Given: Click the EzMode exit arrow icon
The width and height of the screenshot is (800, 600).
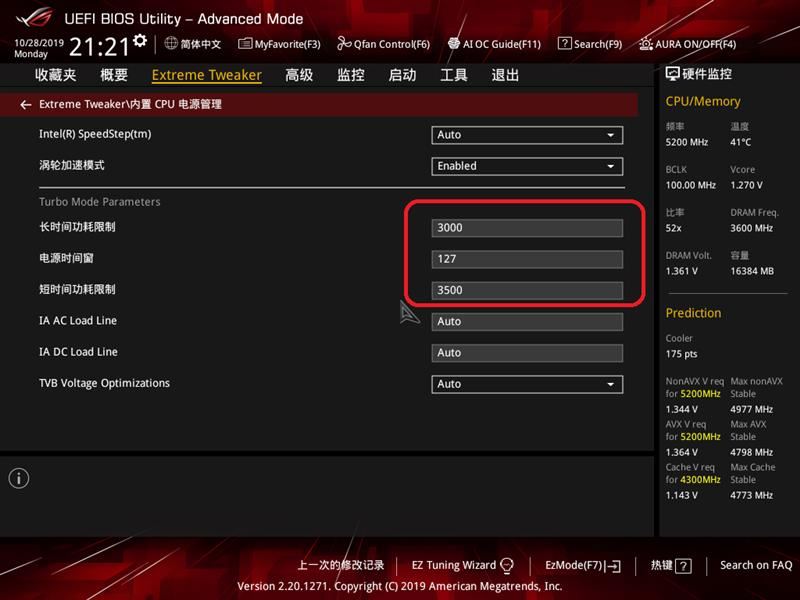Looking at the screenshot, I should click(x=613, y=566).
